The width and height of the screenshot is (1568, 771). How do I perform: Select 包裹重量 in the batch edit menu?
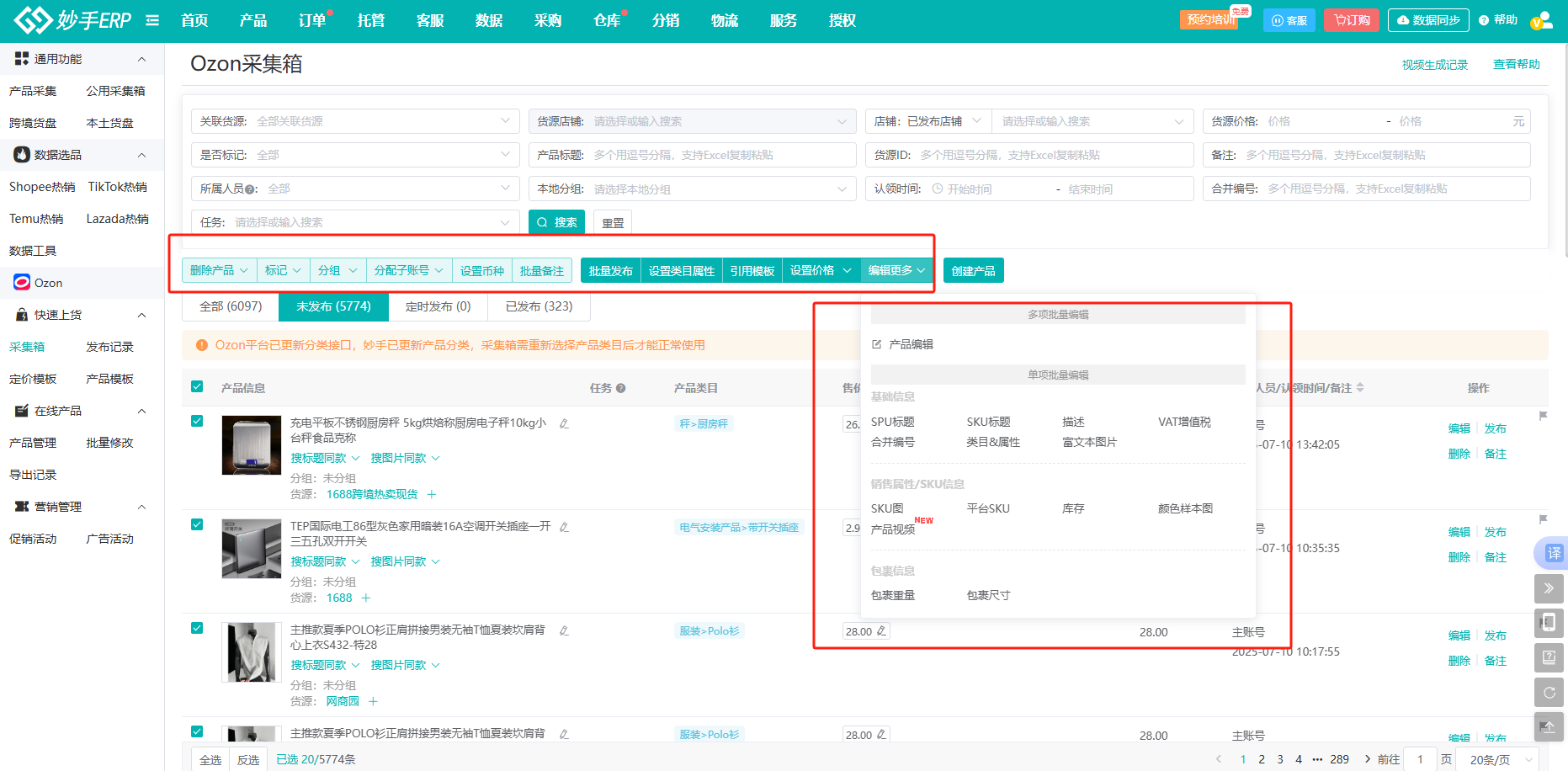[893, 595]
